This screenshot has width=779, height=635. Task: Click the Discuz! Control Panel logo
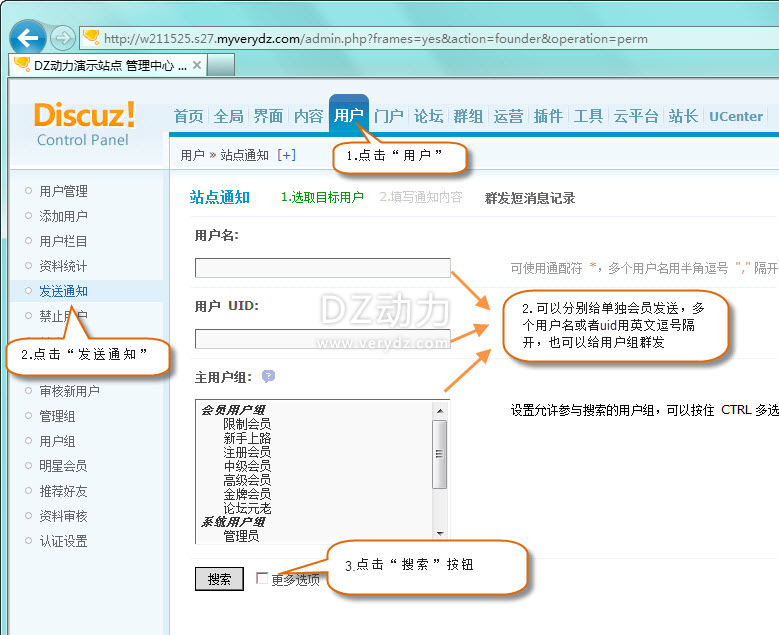click(x=84, y=123)
